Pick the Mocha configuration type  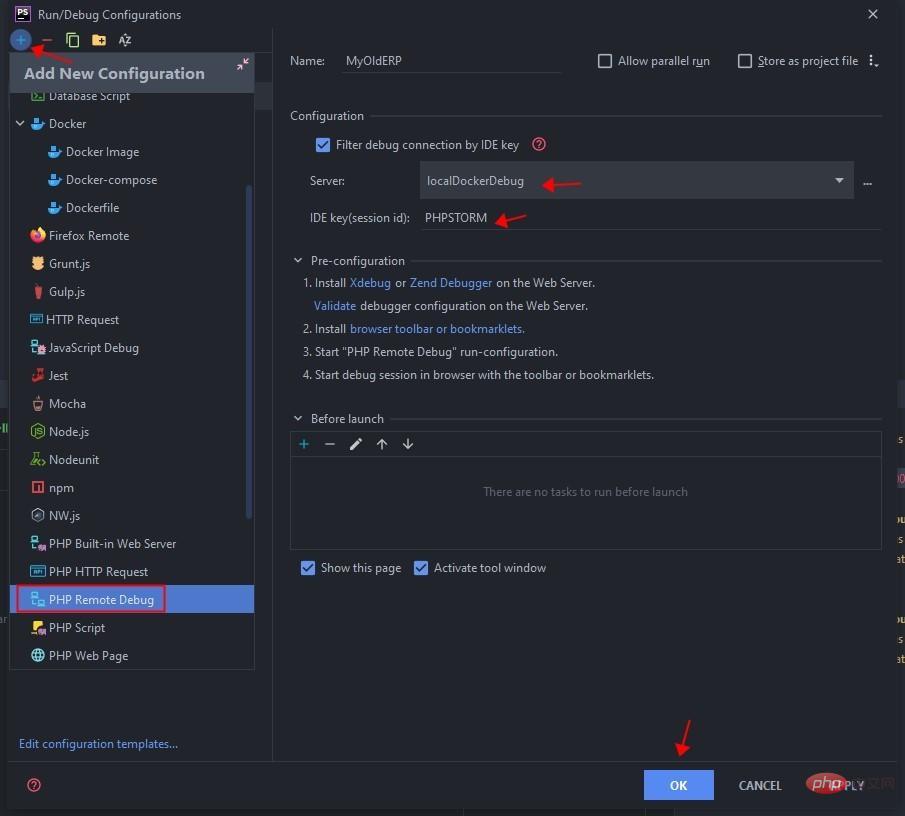pos(132,403)
